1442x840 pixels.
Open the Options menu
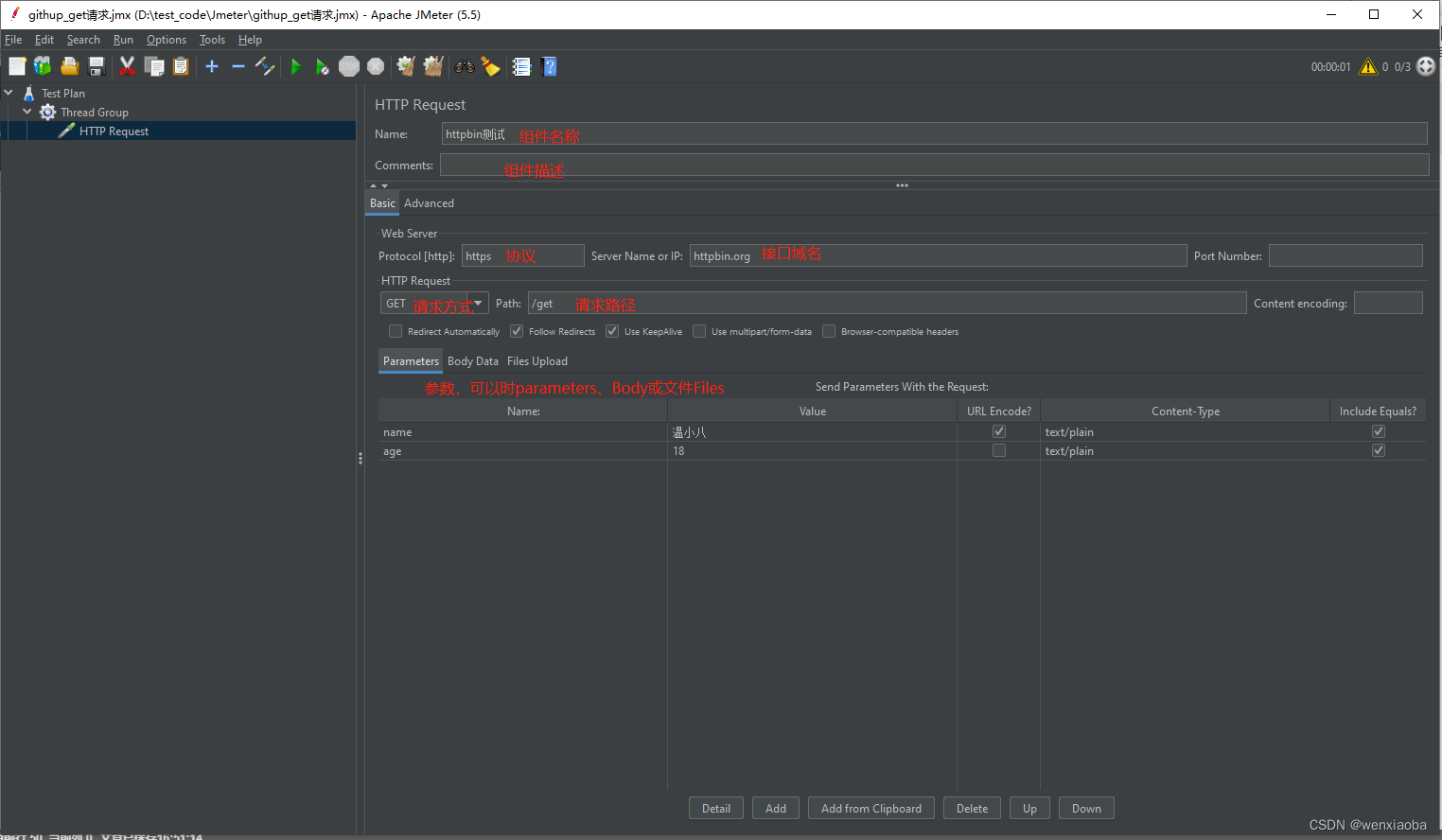(166, 40)
